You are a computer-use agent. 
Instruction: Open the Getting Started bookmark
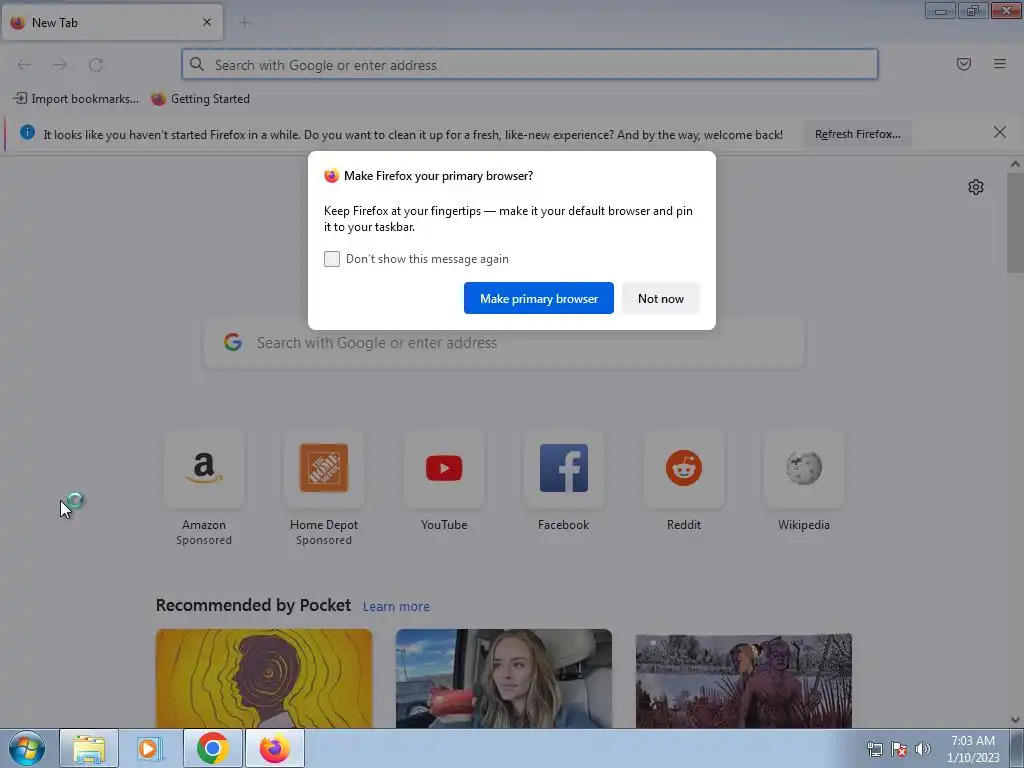pyautogui.click(x=200, y=99)
